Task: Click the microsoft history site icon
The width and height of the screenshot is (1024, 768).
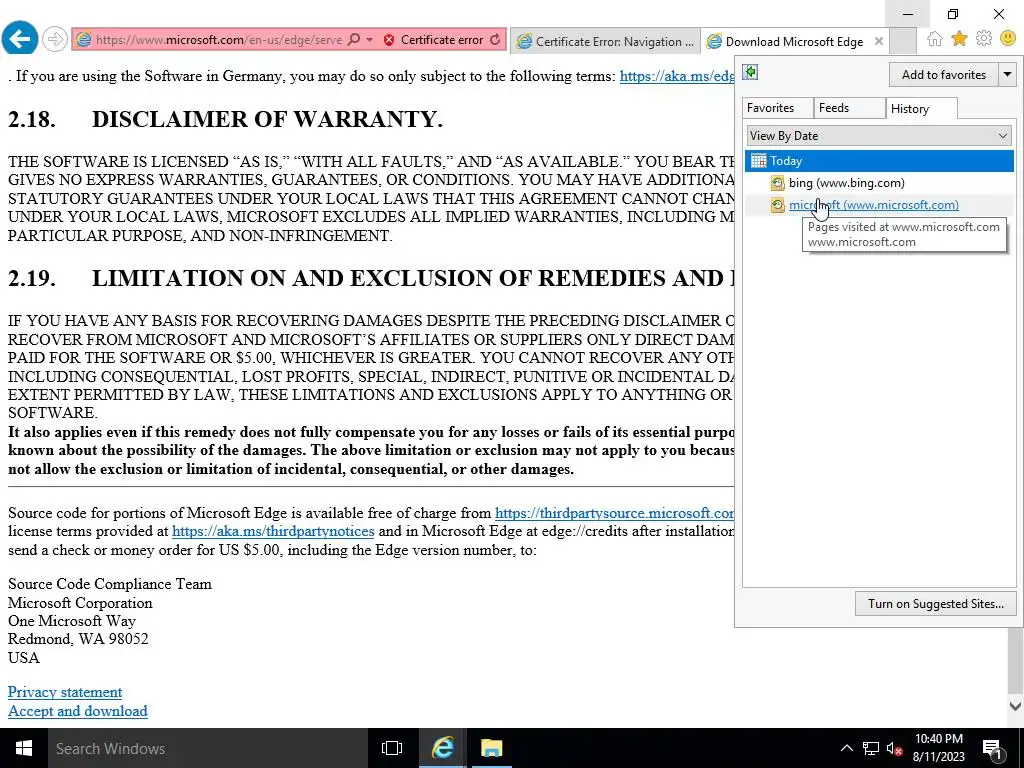Action: click(x=777, y=206)
